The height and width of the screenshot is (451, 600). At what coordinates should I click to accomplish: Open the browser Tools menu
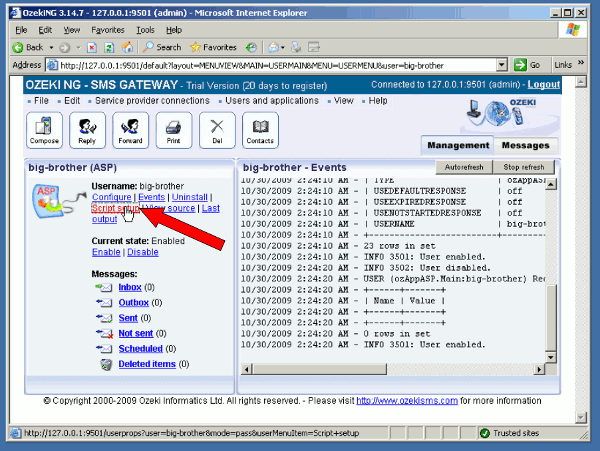pyautogui.click(x=145, y=30)
